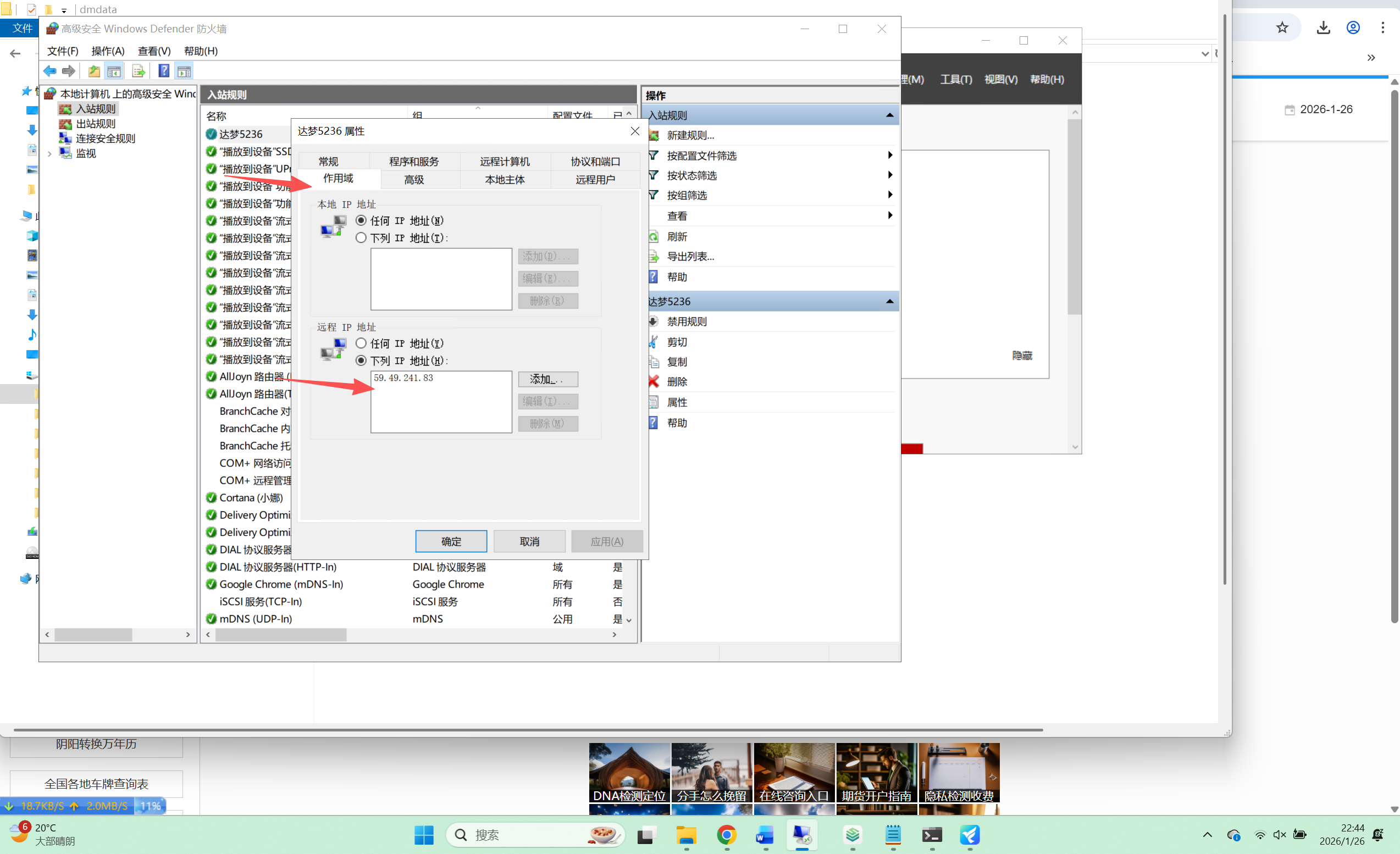
Task: Click the Windows Start button
Action: click(x=424, y=835)
